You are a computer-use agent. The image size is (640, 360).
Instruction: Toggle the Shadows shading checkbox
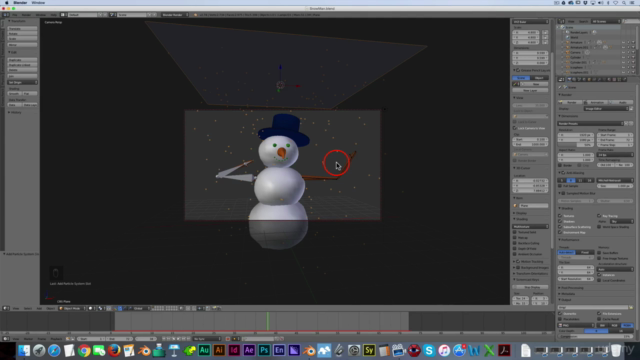(560, 221)
